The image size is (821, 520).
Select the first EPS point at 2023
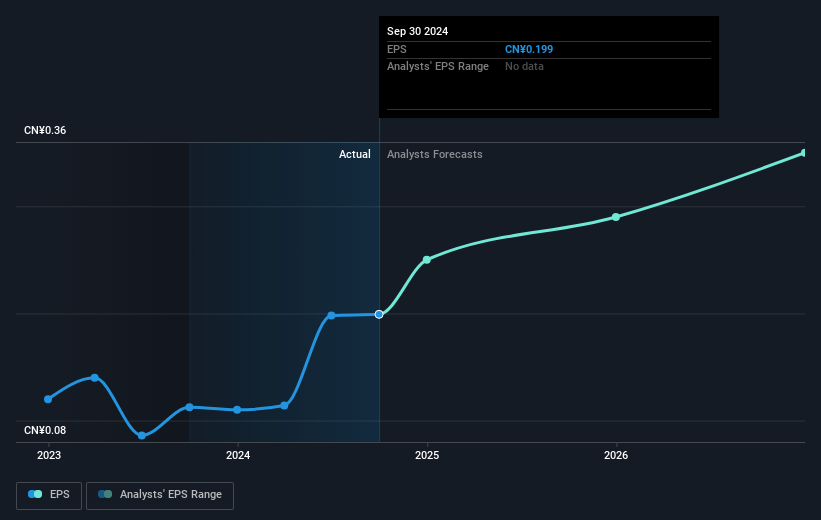click(48, 399)
